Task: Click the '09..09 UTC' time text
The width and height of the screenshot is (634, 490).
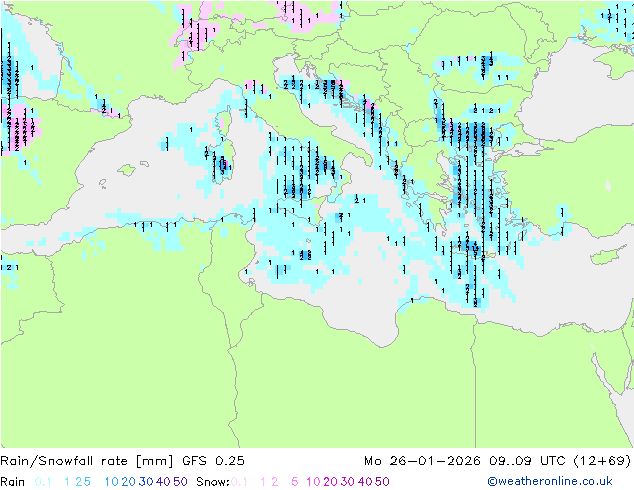Action: pos(526,461)
